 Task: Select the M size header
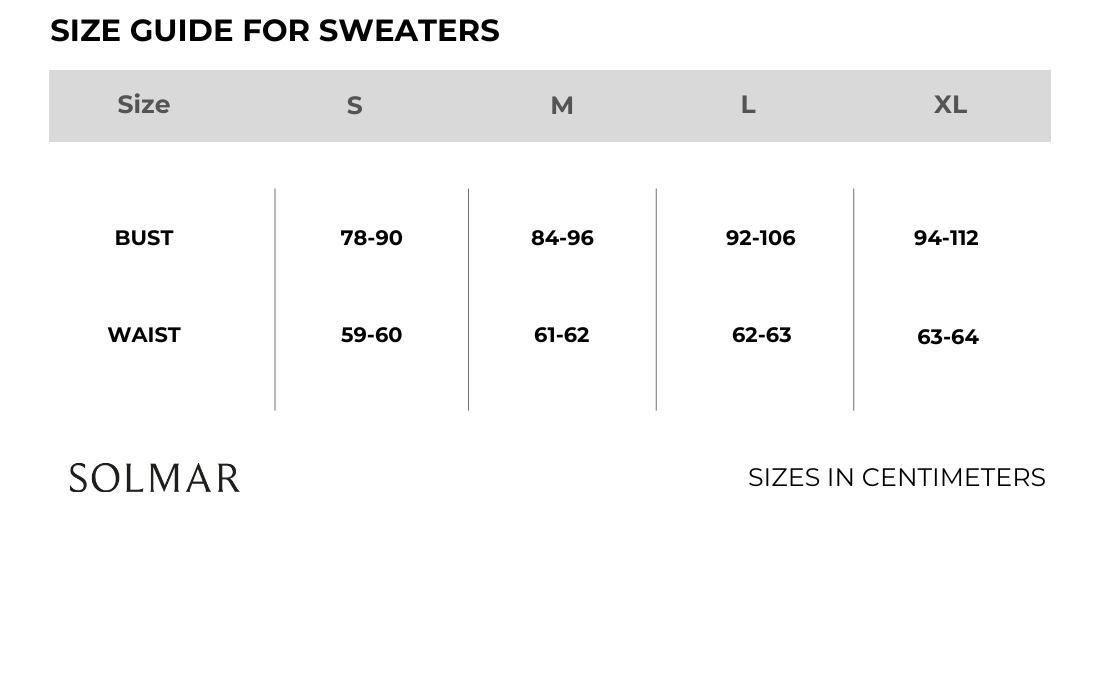(x=562, y=105)
